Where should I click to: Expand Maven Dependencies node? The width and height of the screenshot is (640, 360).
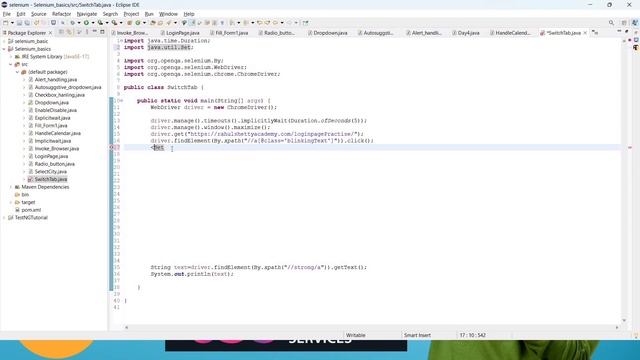pos(11,187)
